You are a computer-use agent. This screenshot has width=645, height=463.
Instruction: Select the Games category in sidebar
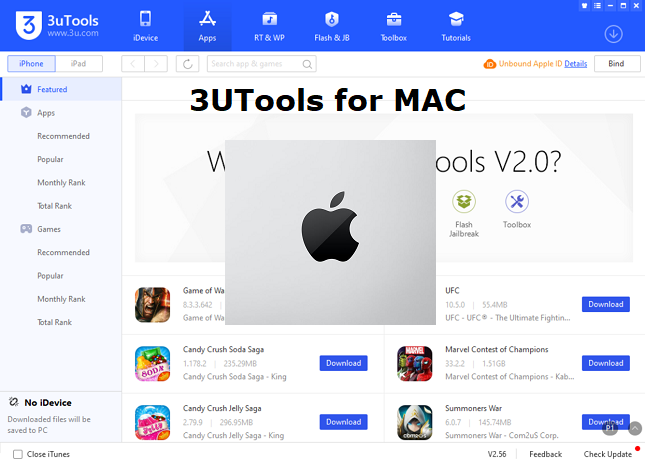(62, 229)
